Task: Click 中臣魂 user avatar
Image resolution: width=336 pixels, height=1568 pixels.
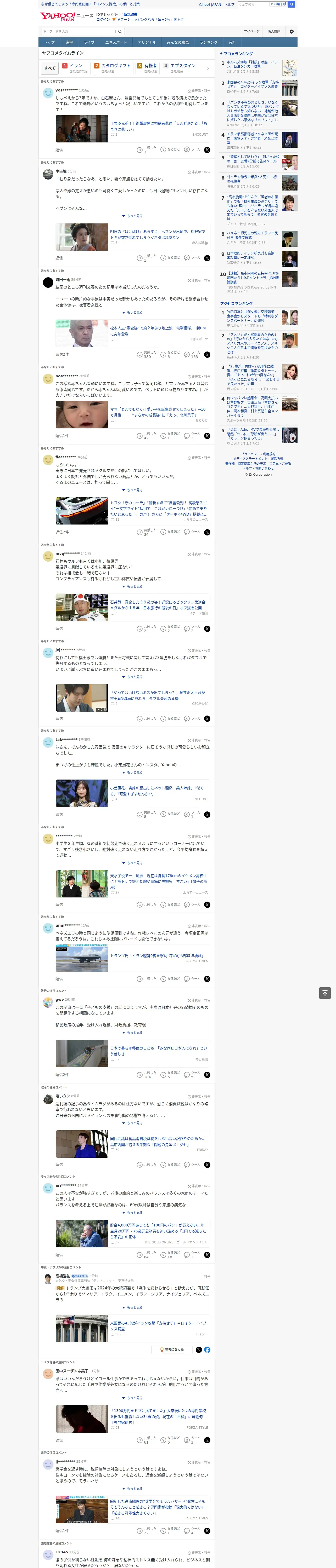Action: pyautogui.click(x=48, y=174)
